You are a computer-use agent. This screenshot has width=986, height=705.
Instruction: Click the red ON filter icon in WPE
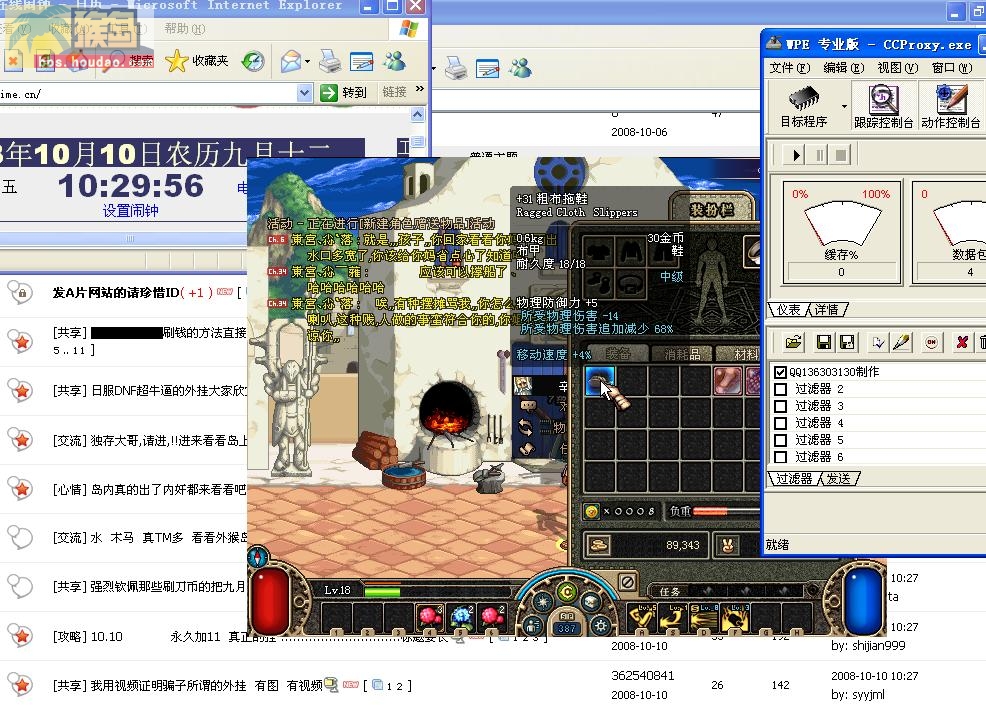(x=931, y=342)
